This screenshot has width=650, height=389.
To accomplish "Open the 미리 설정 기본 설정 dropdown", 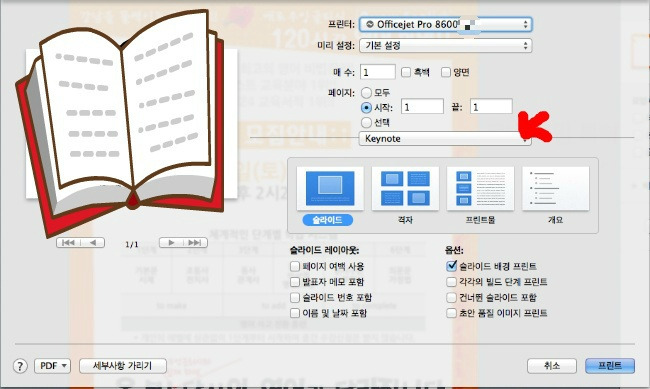I will pos(445,45).
